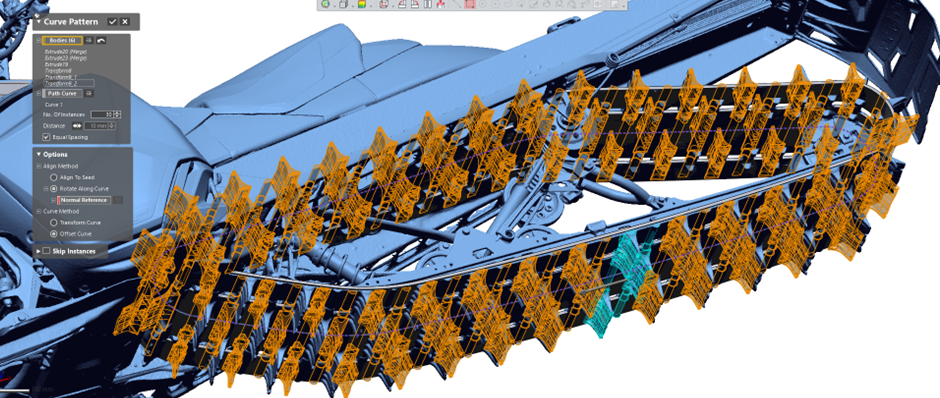Select Extrude23 (Merge) in the bodies list
Viewport: 940px width, 398px height.
[66, 58]
